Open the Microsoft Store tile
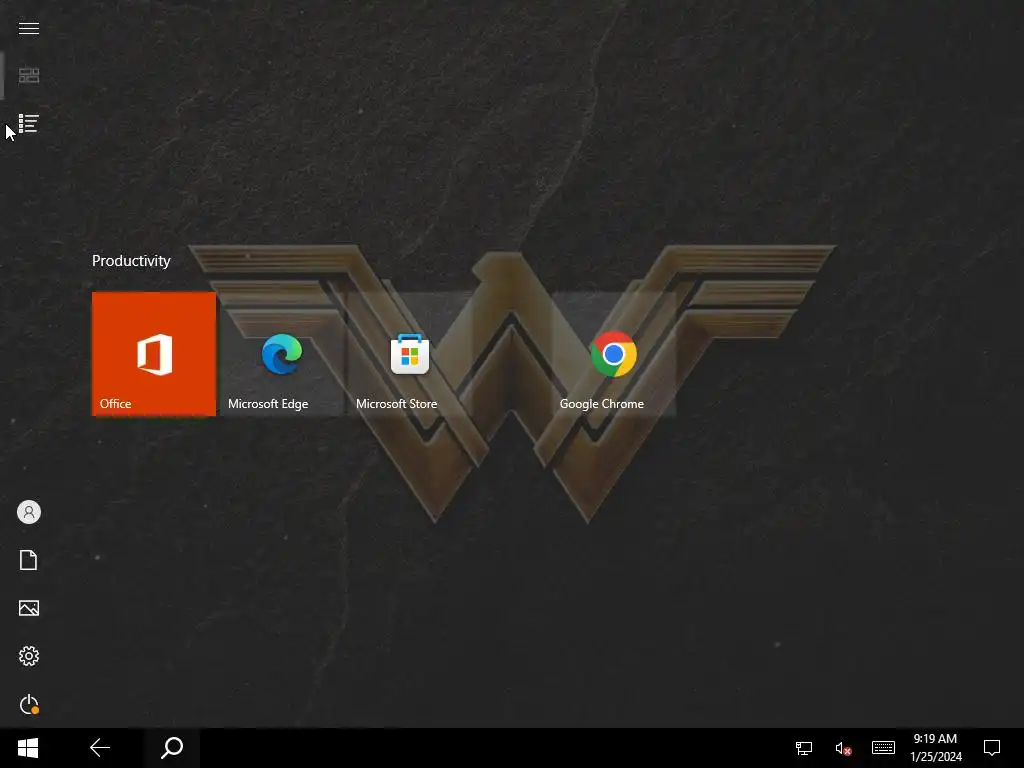 pos(410,354)
